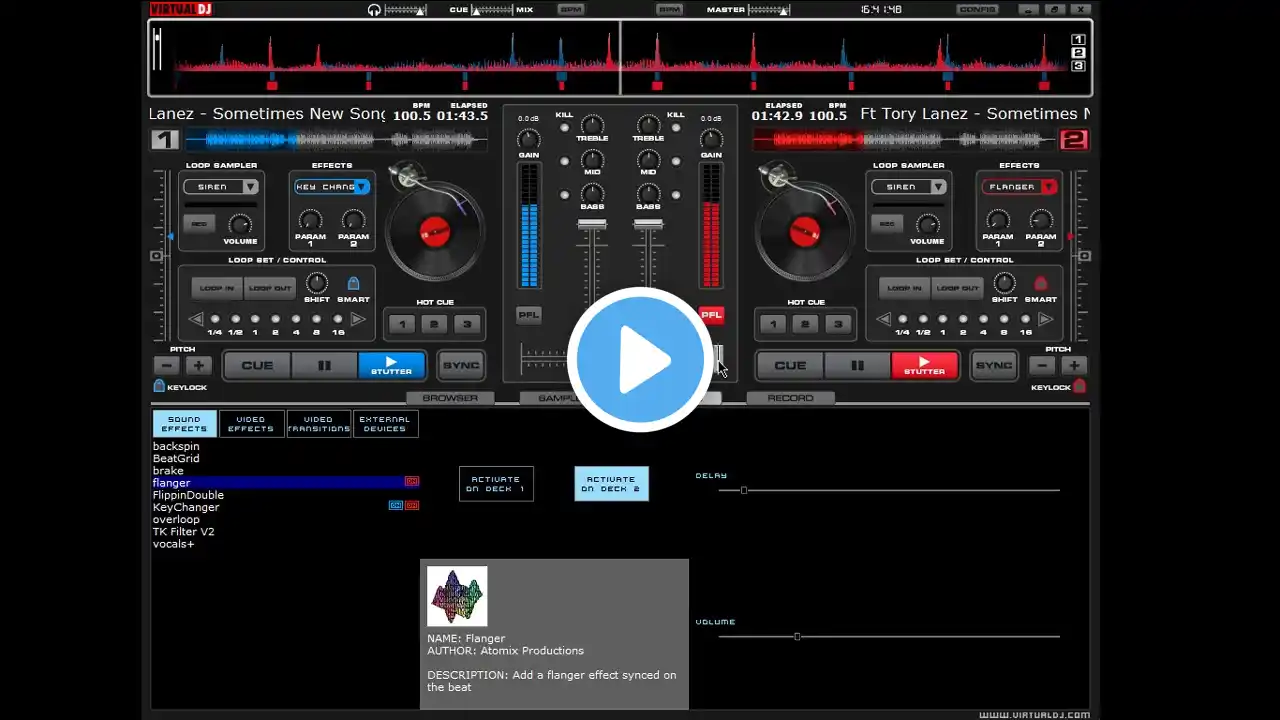Switch to the BROWSER tab
Image resolution: width=1280 pixels, height=720 pixels.
tap(450, 398)
